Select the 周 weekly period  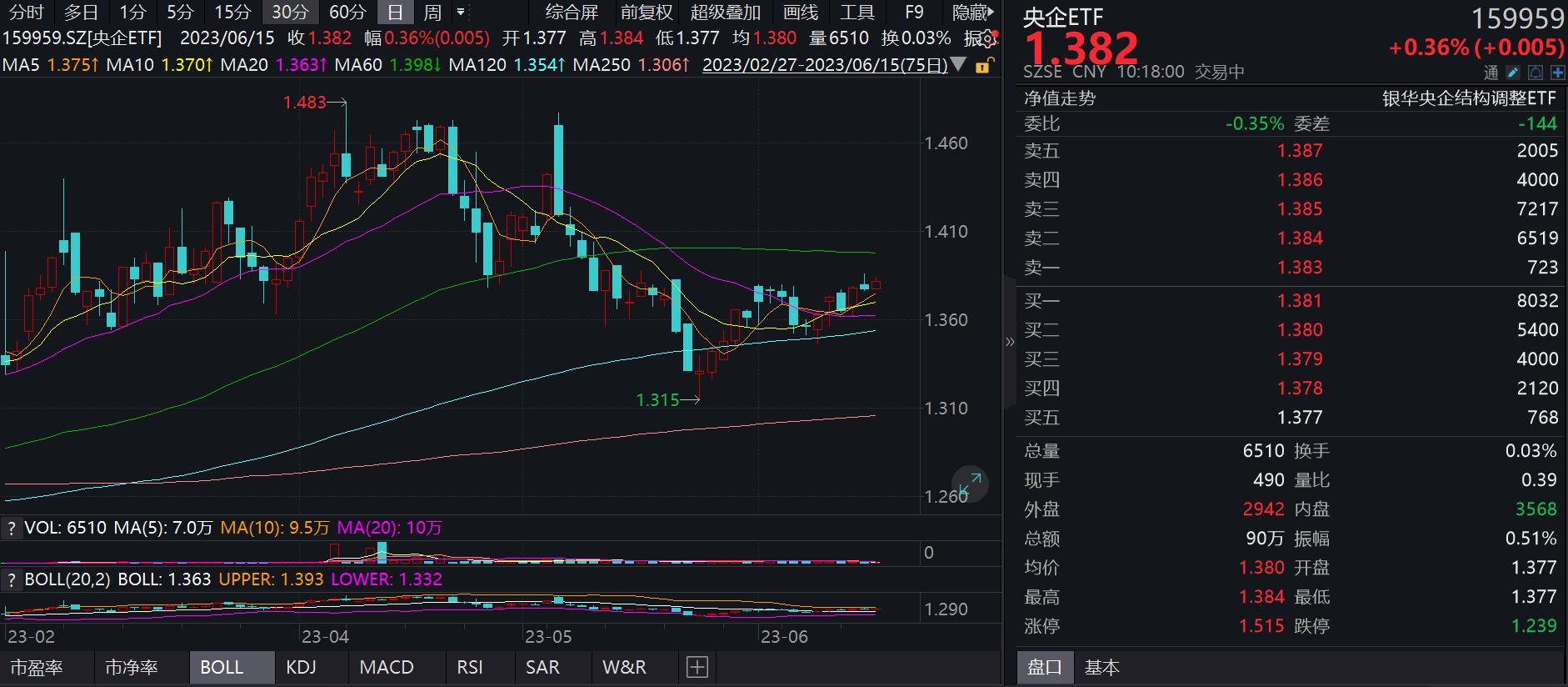432,13
